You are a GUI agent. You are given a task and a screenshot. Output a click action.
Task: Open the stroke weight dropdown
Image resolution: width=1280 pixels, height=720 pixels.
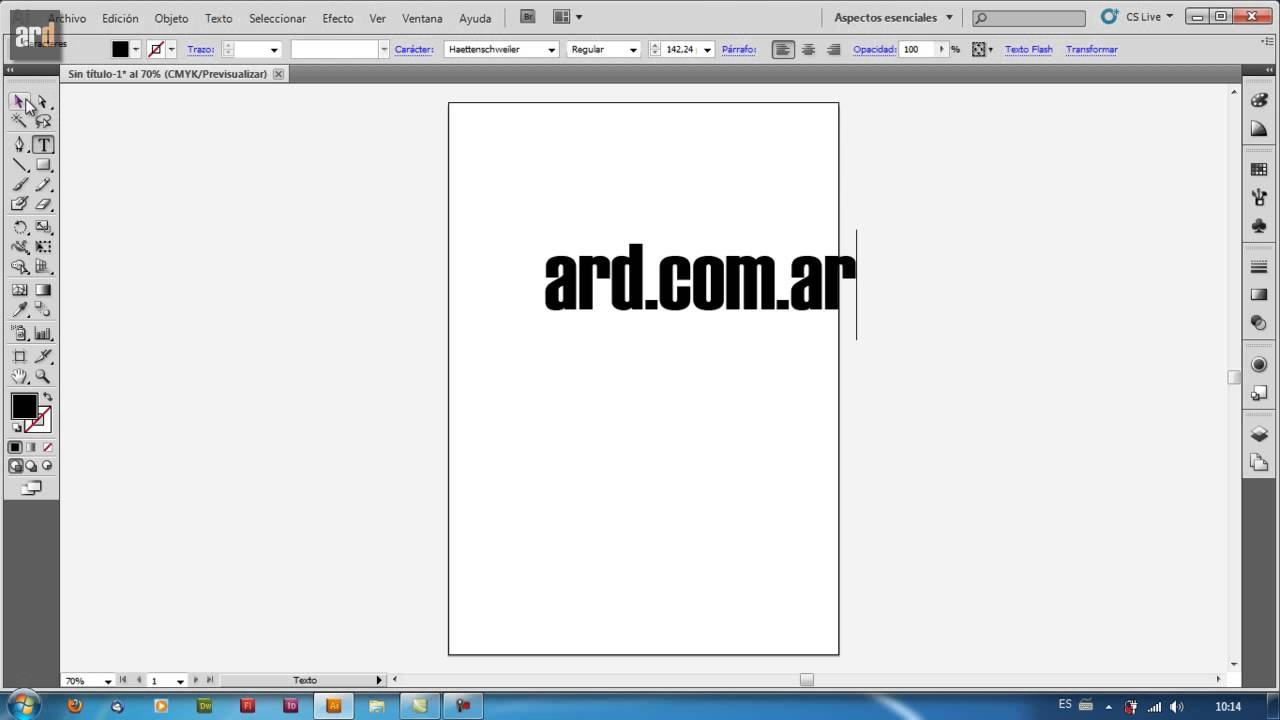tap(274, 49)
